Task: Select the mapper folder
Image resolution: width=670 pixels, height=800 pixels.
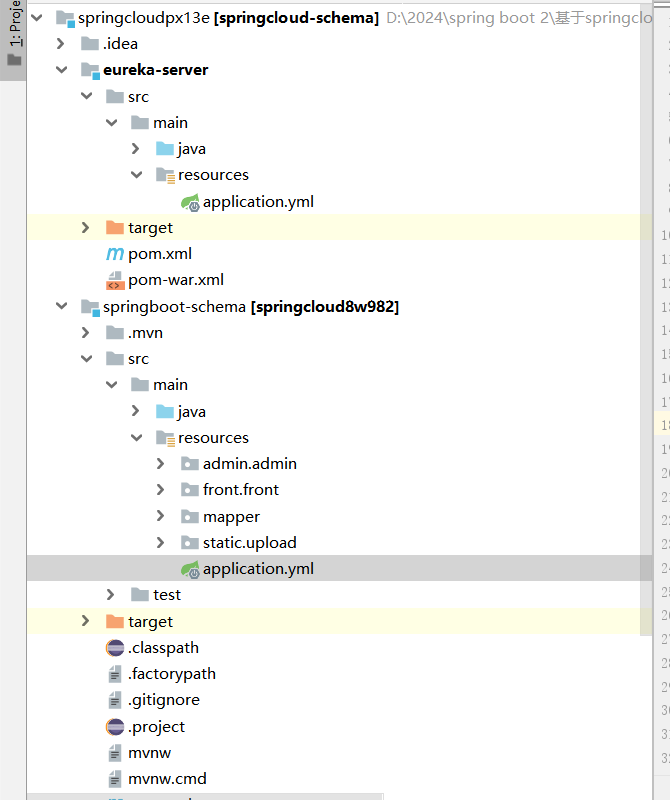Action: tap(231, 517)
